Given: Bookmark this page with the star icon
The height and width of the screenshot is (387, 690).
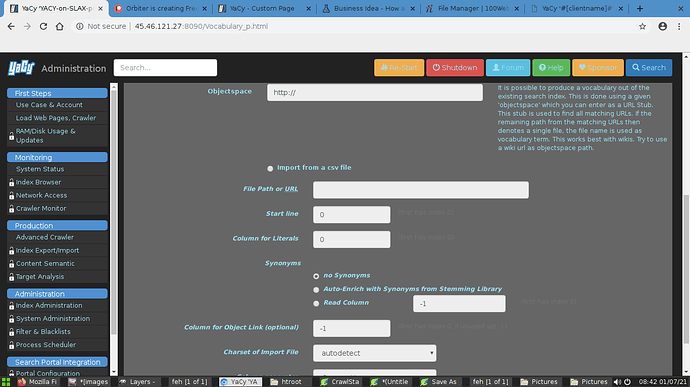Looking at the screenshot, I should click(642, 26).
